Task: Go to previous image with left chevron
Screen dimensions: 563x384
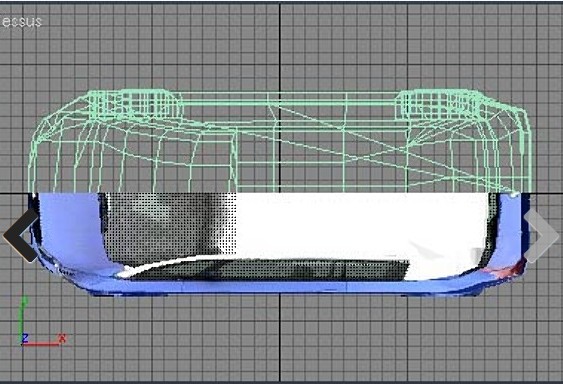Action: coord(21,235)
